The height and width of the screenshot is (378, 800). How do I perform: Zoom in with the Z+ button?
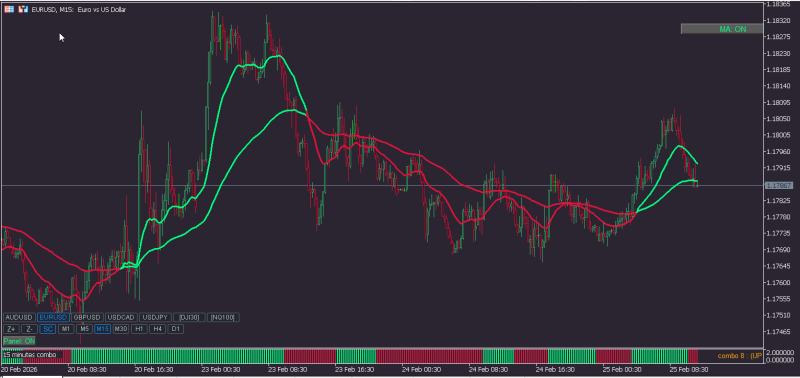11,329
